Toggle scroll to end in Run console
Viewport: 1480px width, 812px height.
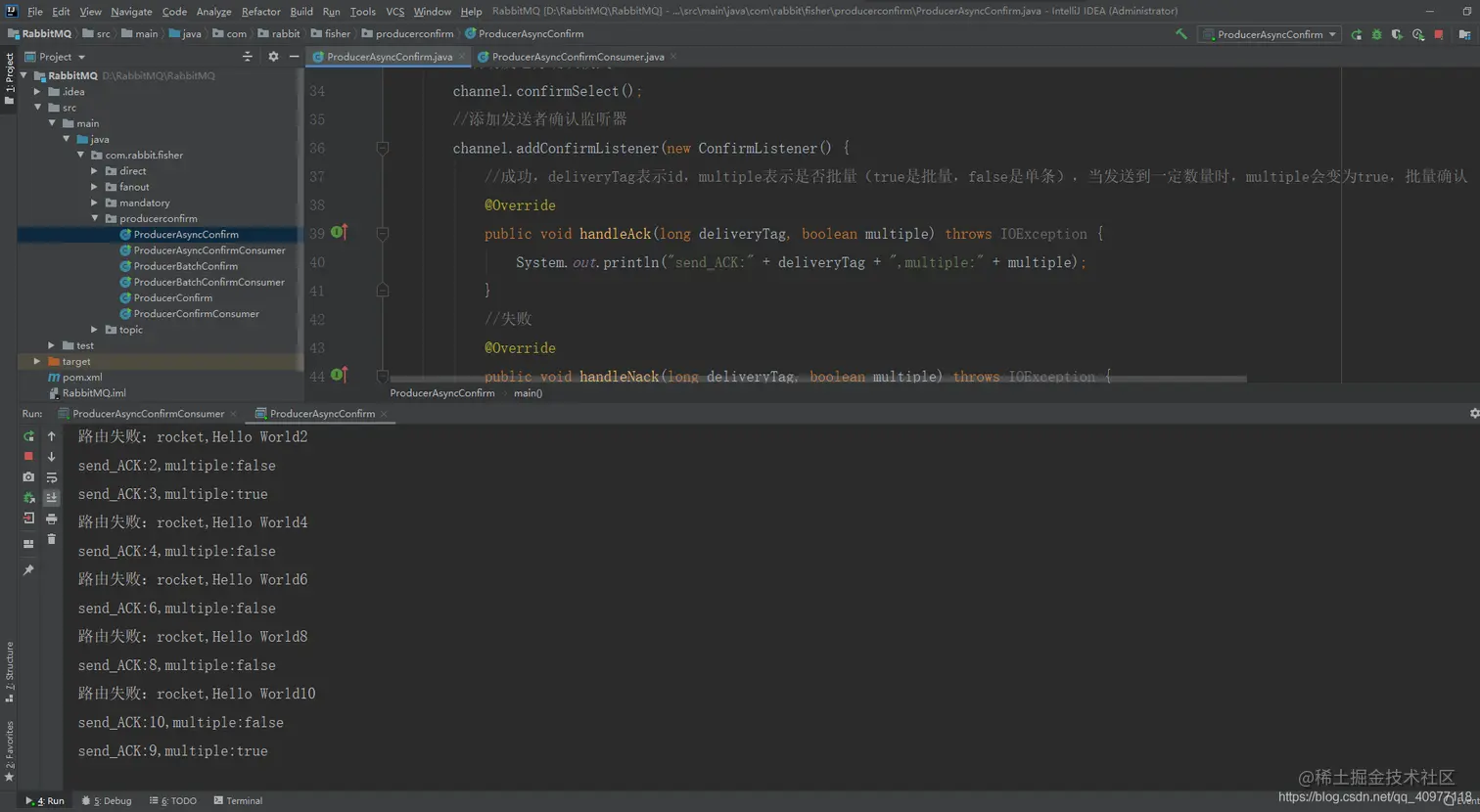click(52, 498)
